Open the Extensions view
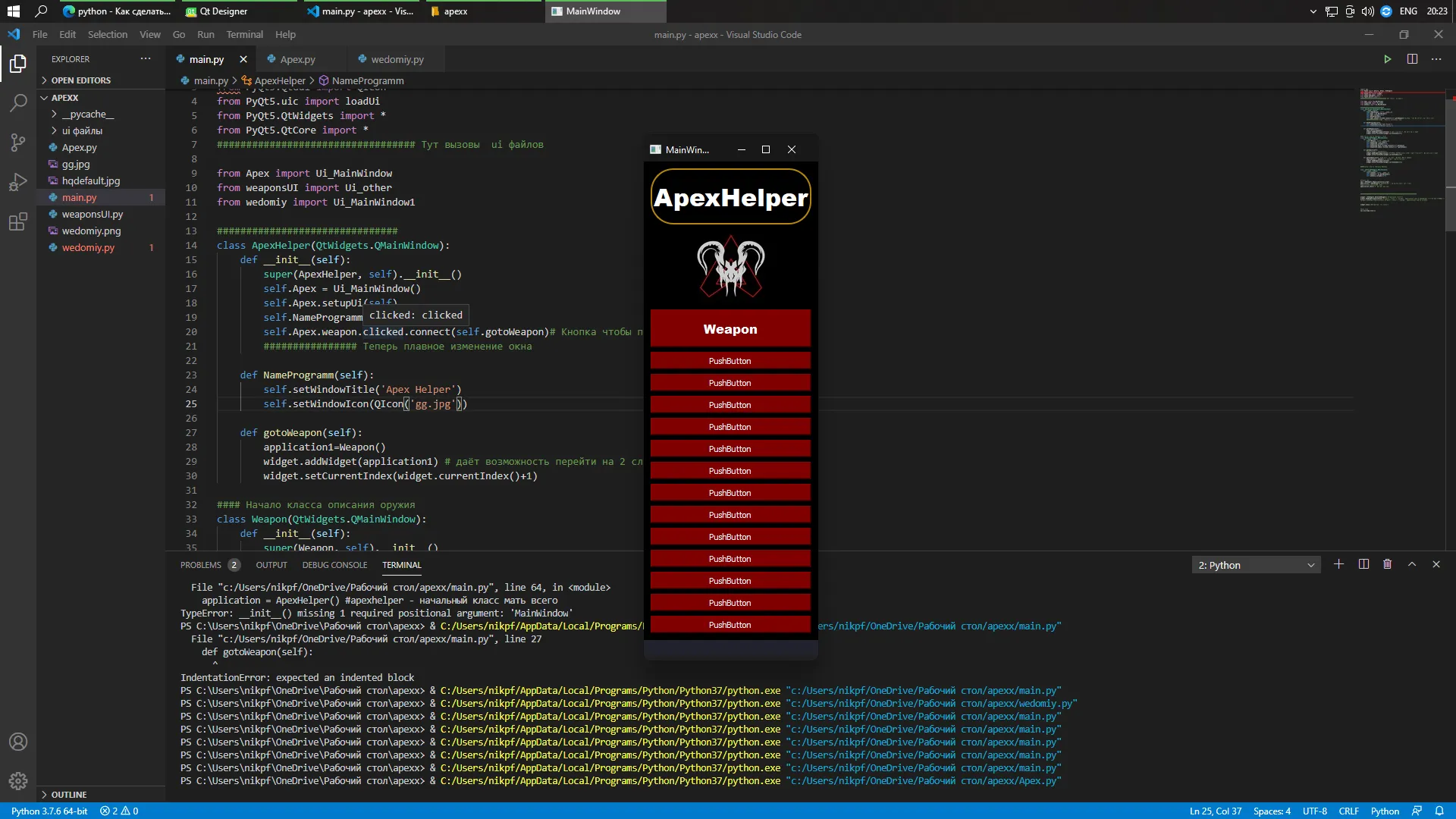This screenshot has height=819, width=1456. click(18, 221)
